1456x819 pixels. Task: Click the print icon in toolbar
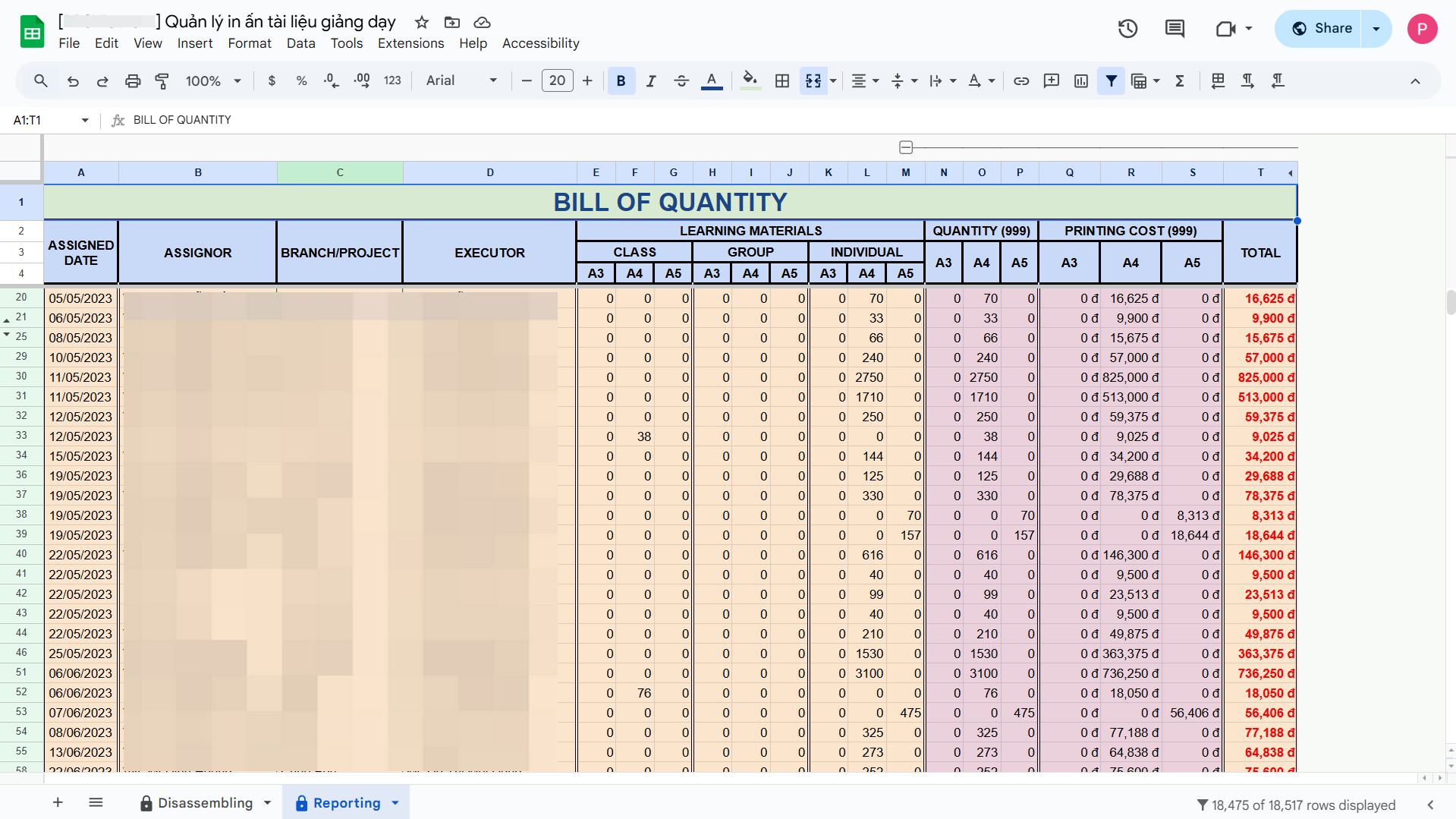click(133, 81)
